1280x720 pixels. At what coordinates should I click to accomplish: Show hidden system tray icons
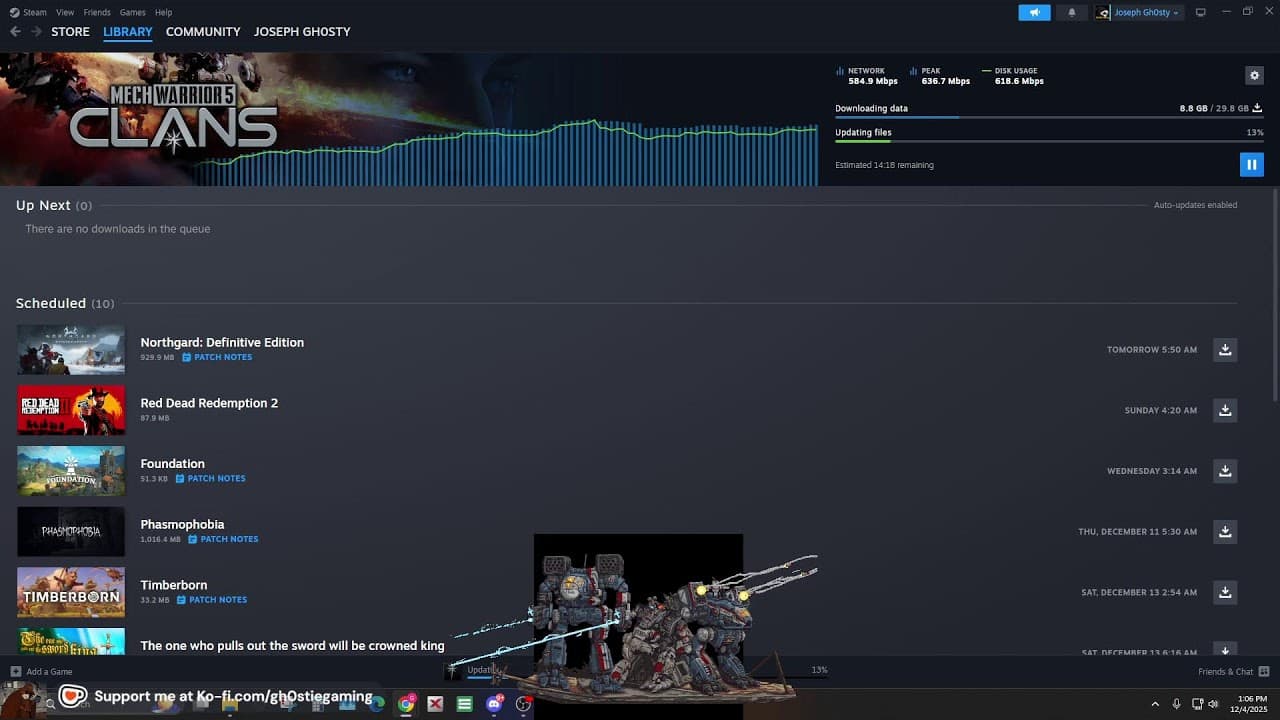click(x=1155, y=704)
